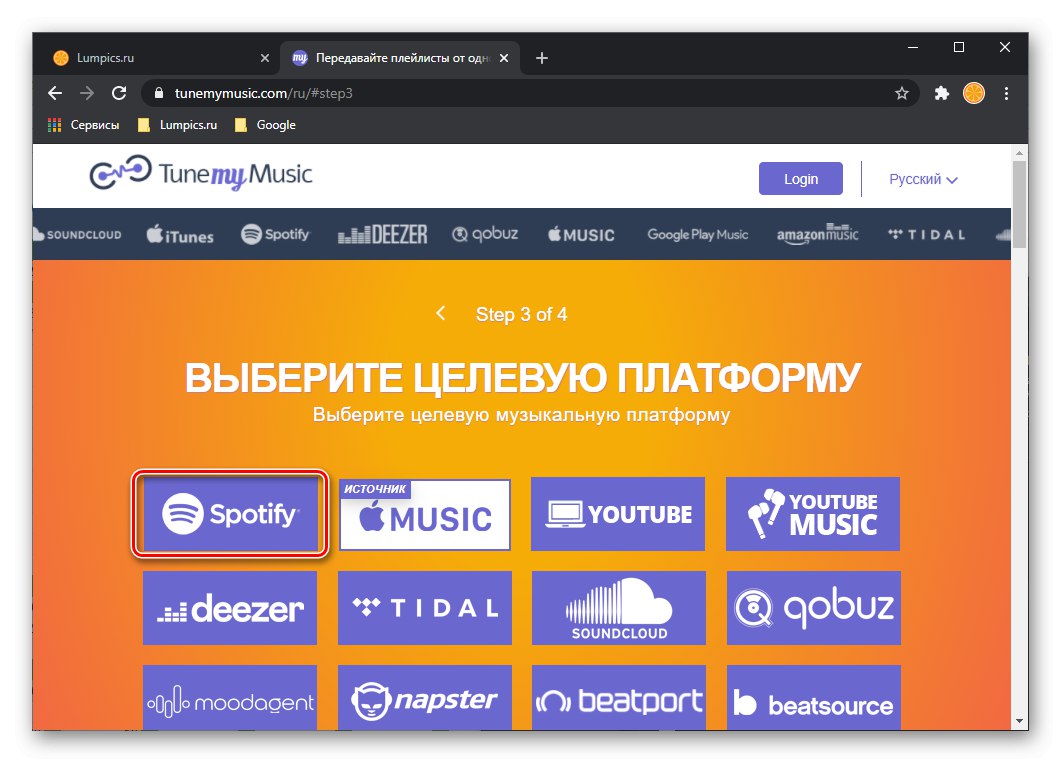Open the Chrome profile avatar
The width and height of the screenshot is (1061, 763).
974,93
